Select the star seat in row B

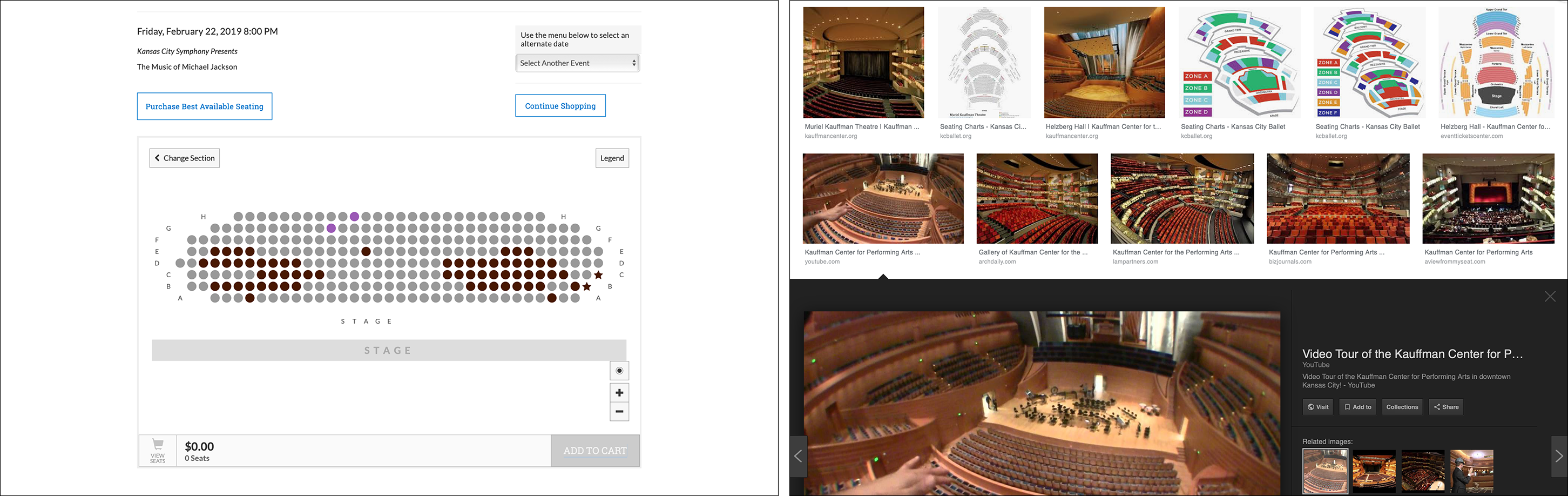(x=587, y=286)
